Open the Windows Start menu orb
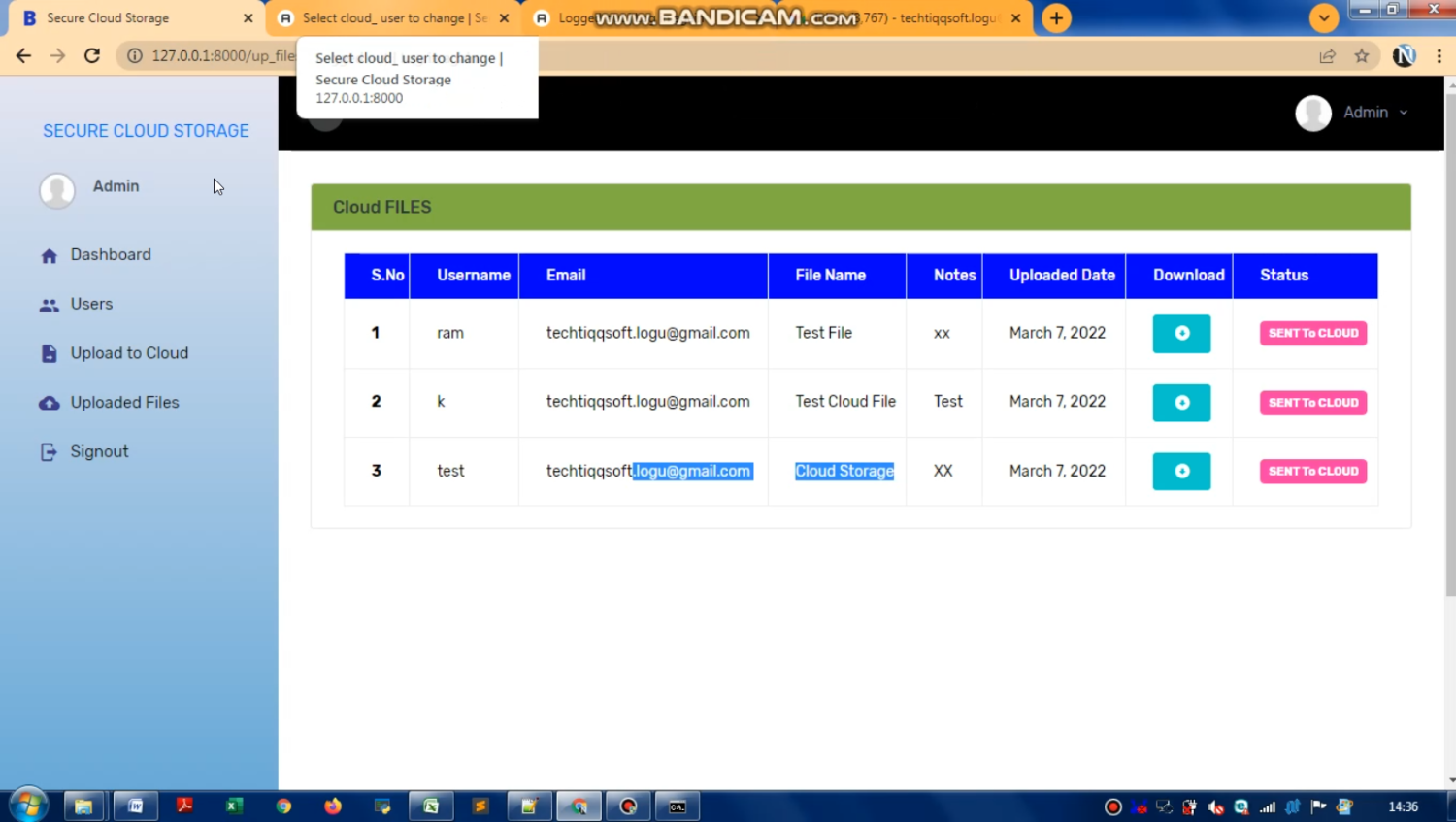This screenshot has width=1456, height=822. (28, 806)
